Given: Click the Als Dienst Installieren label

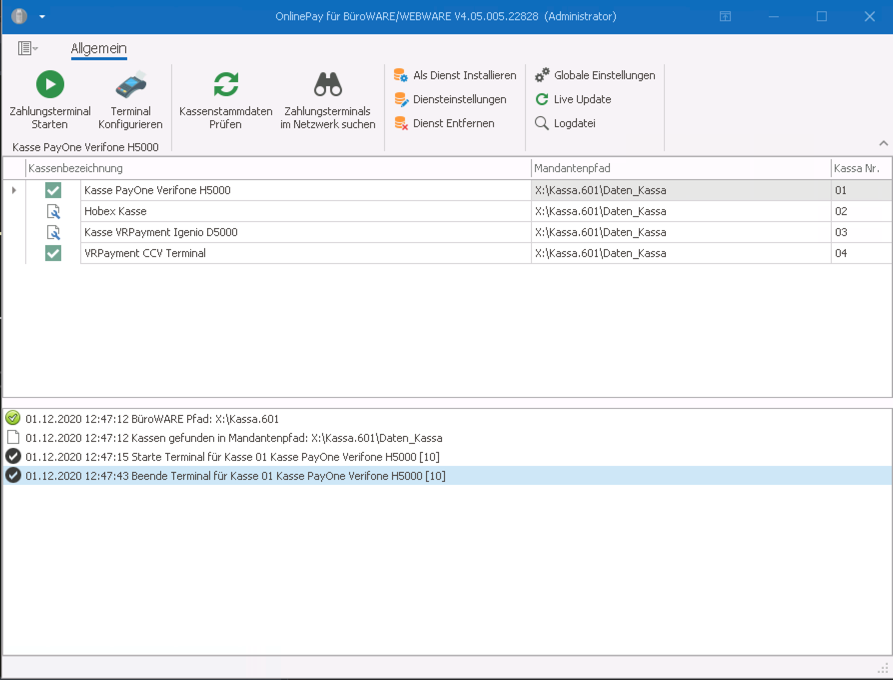Looking at the screenshot, I should 465,75.
